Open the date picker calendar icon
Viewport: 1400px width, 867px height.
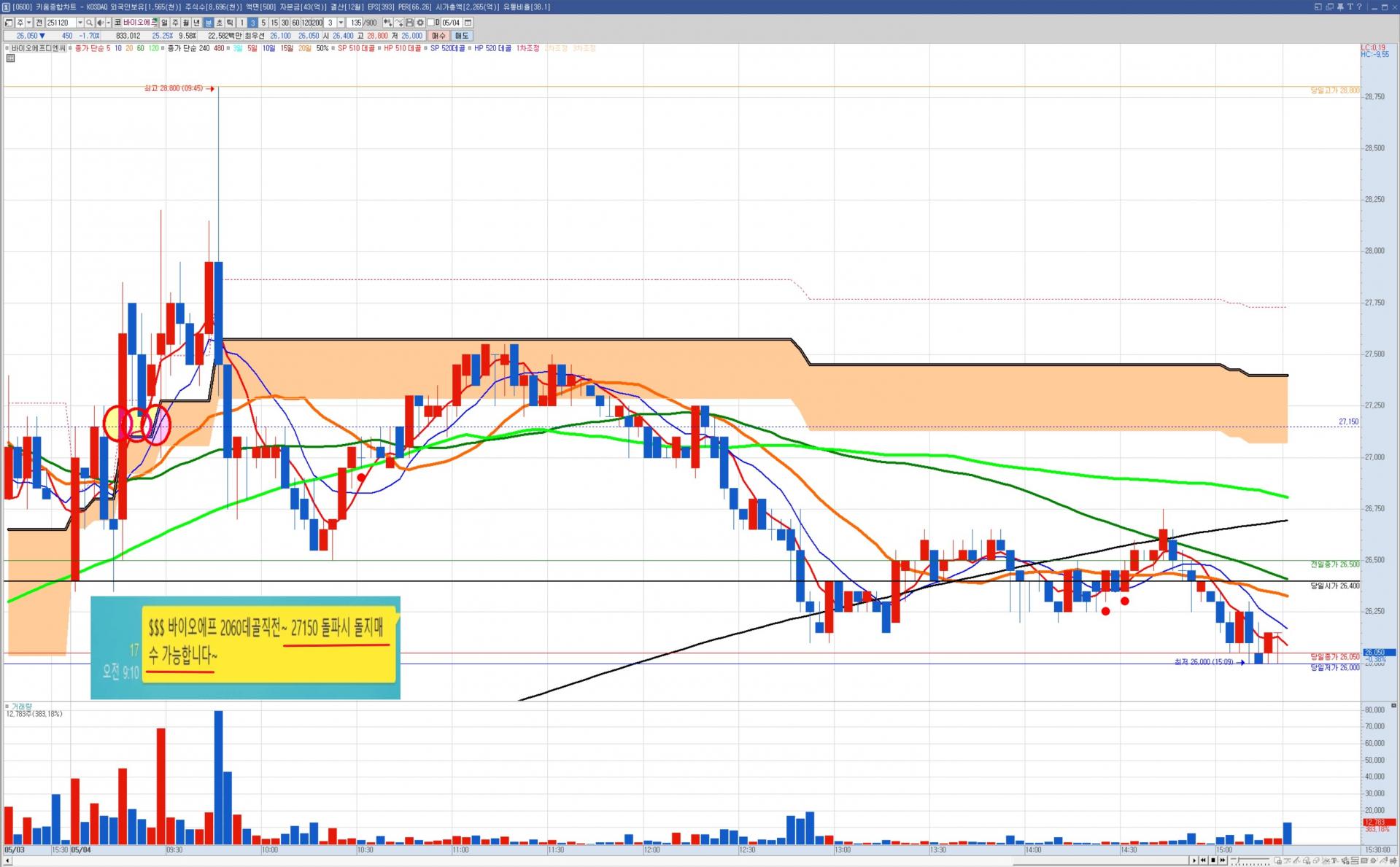coord(468,23)
